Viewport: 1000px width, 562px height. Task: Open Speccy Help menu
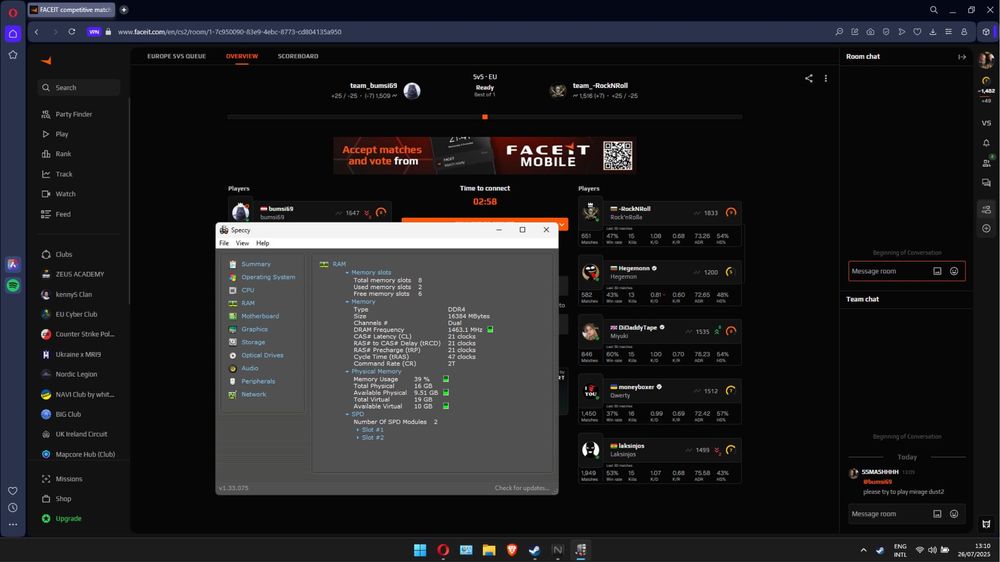click(263, 243)
